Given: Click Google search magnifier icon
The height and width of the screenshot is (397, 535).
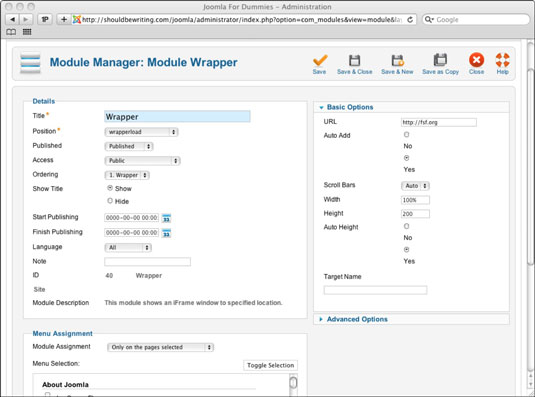Looking at the screenshot, I should click(x=429, y=19).
